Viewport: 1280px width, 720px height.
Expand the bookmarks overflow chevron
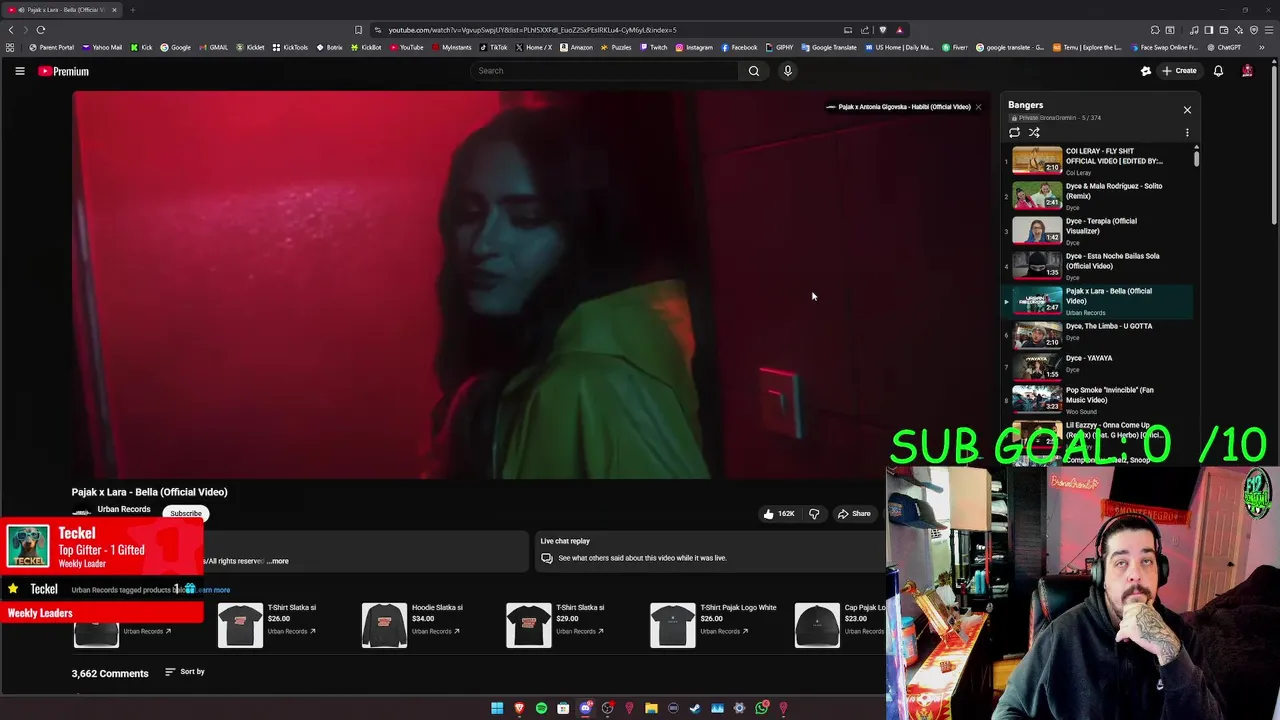point(1262,47)
